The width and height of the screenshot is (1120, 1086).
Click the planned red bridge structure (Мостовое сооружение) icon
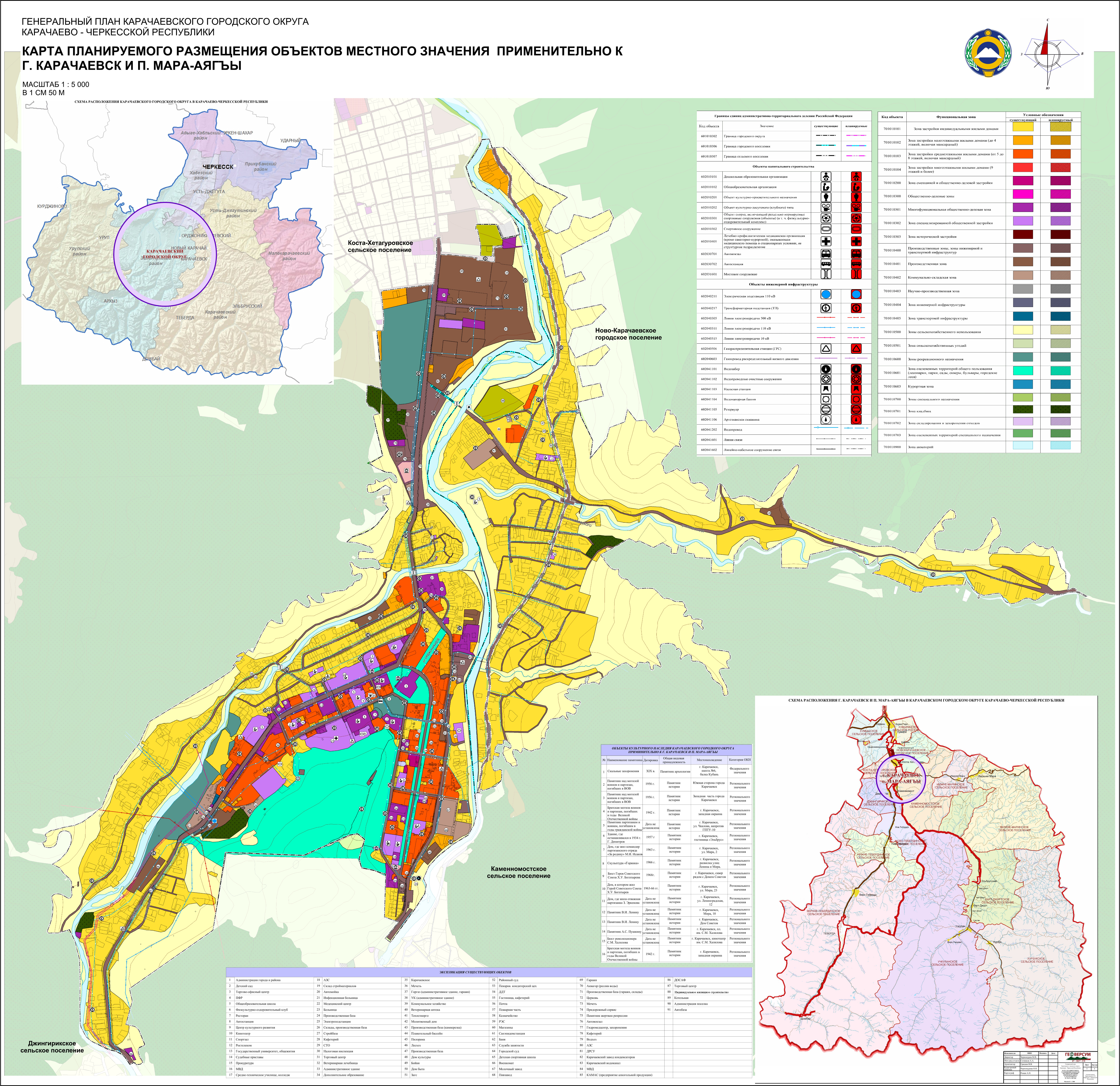point(856,274)
